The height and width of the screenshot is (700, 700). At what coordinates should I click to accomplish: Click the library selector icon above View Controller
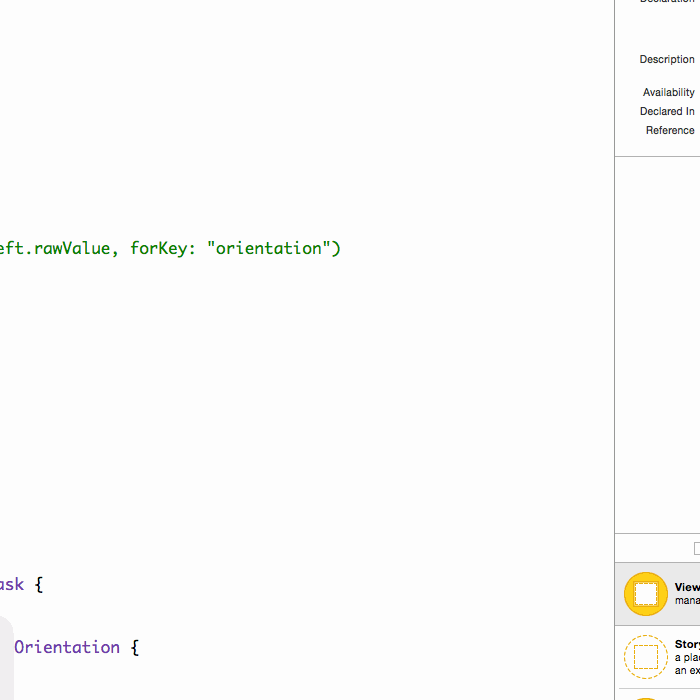(696, 548)
